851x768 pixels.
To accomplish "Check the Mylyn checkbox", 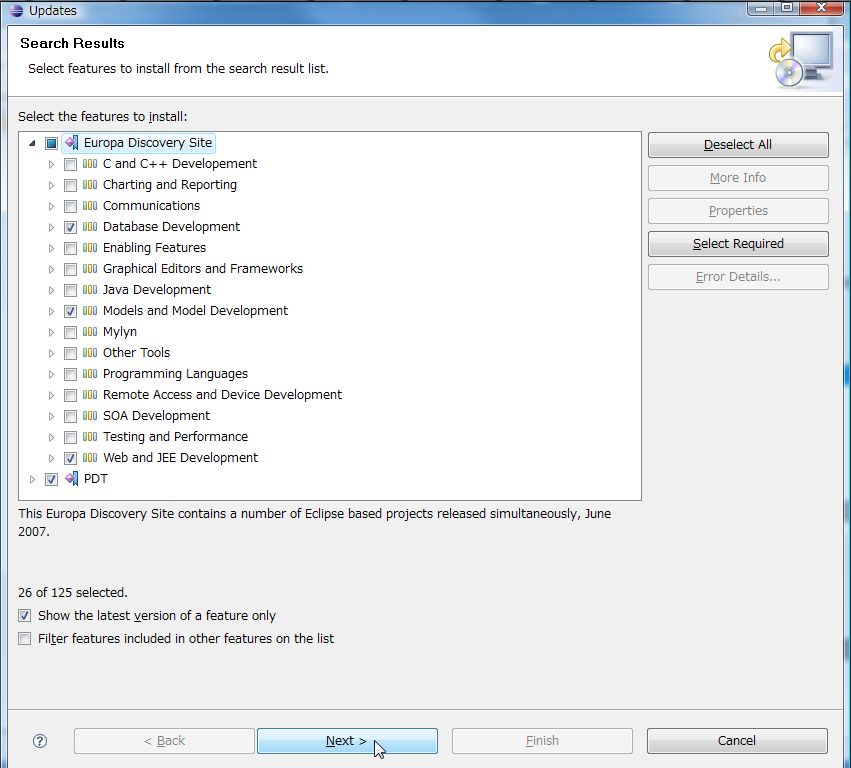I will point(70,332).
